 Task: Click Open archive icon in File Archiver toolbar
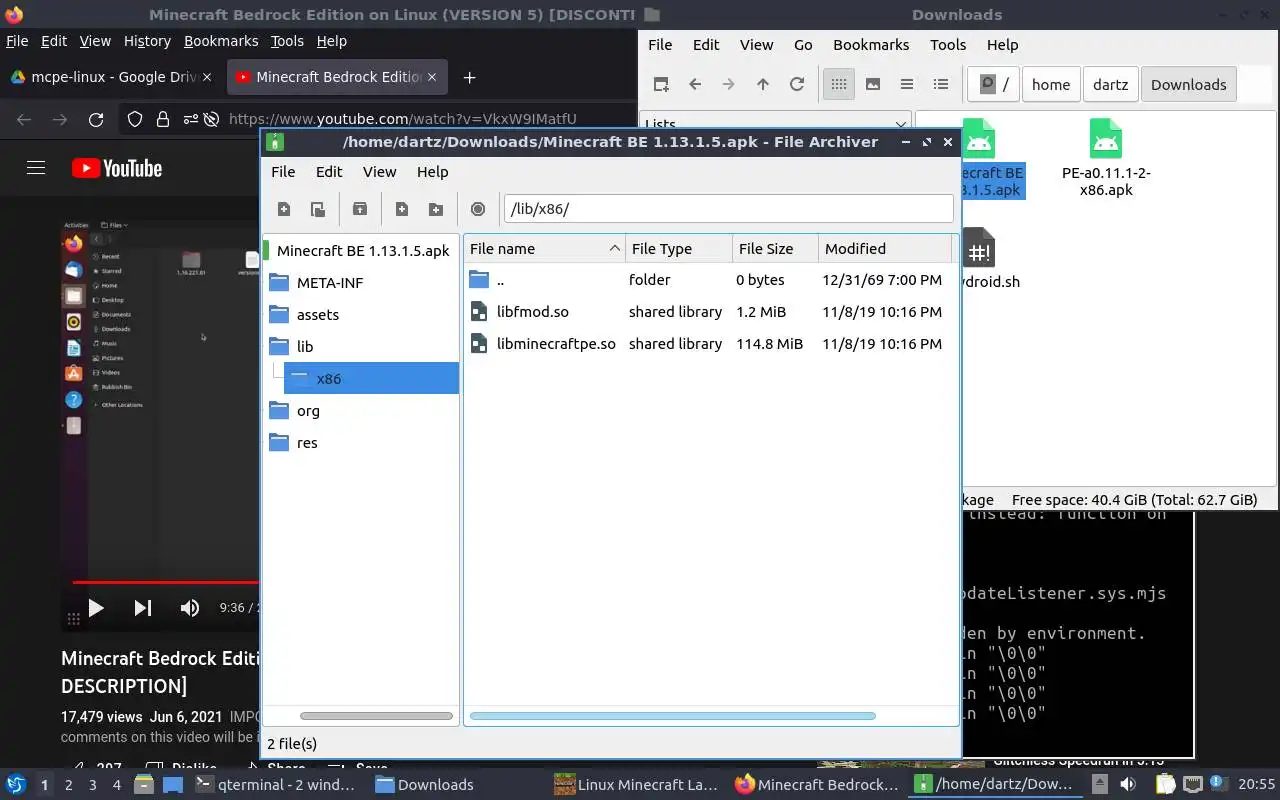tap(318, 209)
